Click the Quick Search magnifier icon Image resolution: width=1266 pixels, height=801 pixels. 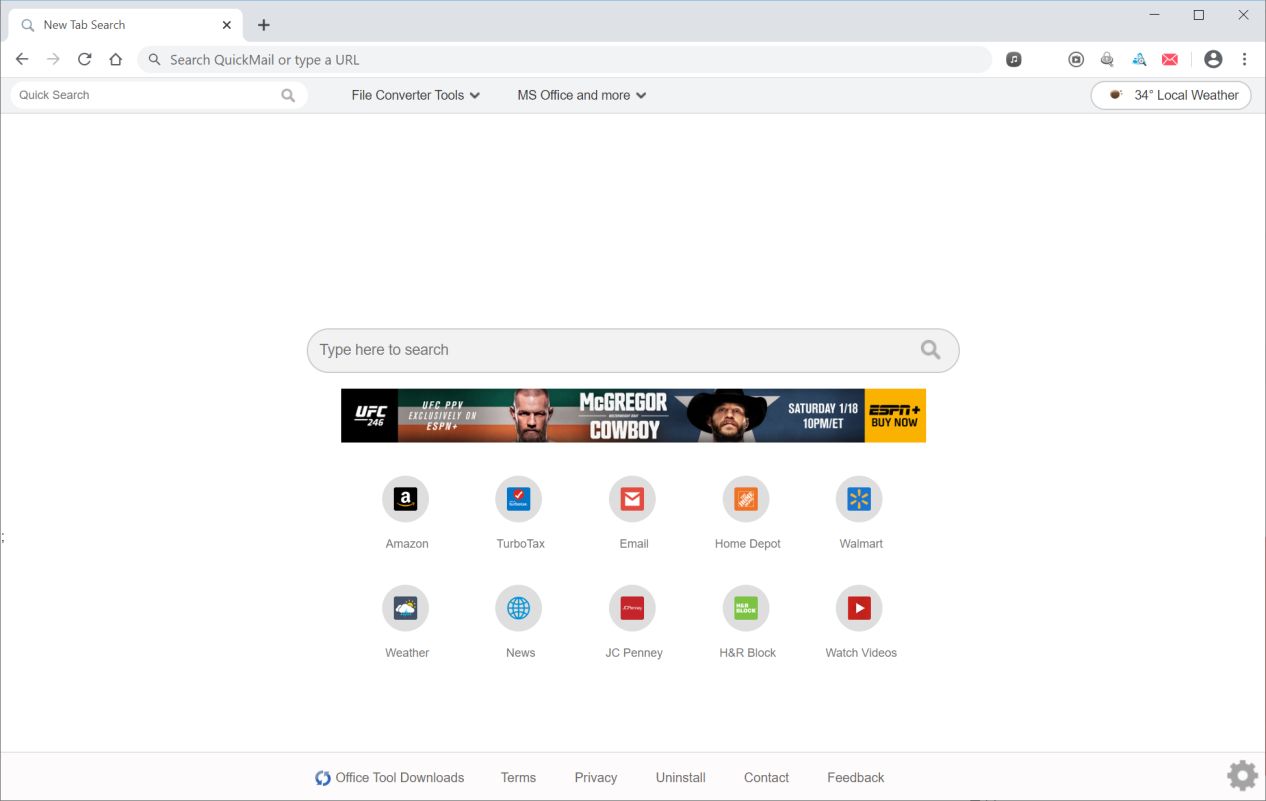pos(288,95)
